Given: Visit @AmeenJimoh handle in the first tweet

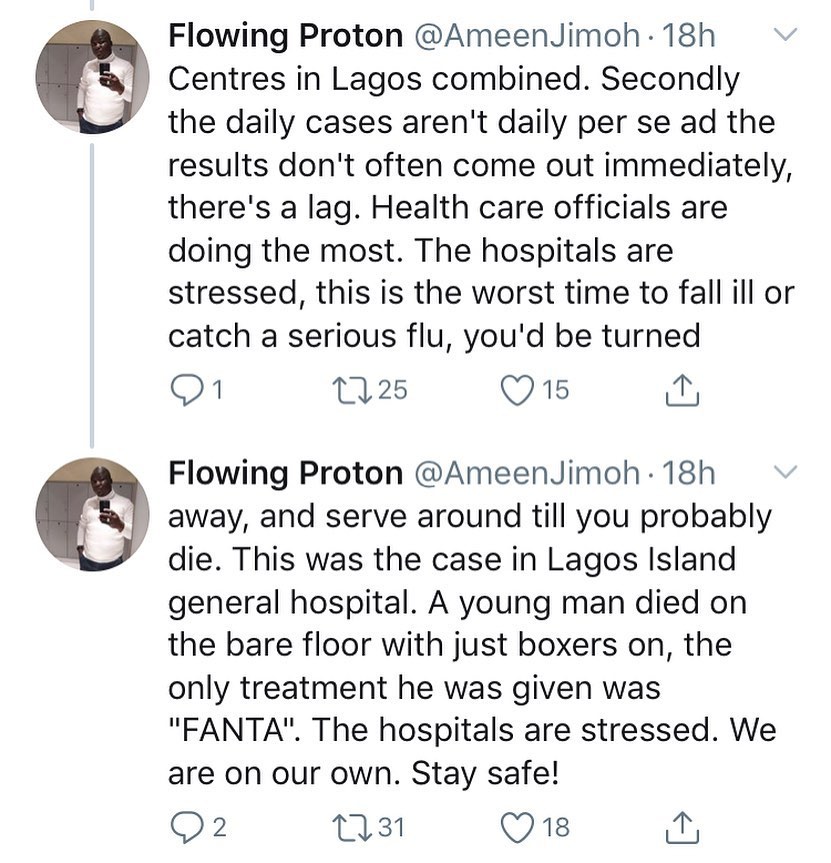Looking at the screenshot, I should [x=526, y=36].
